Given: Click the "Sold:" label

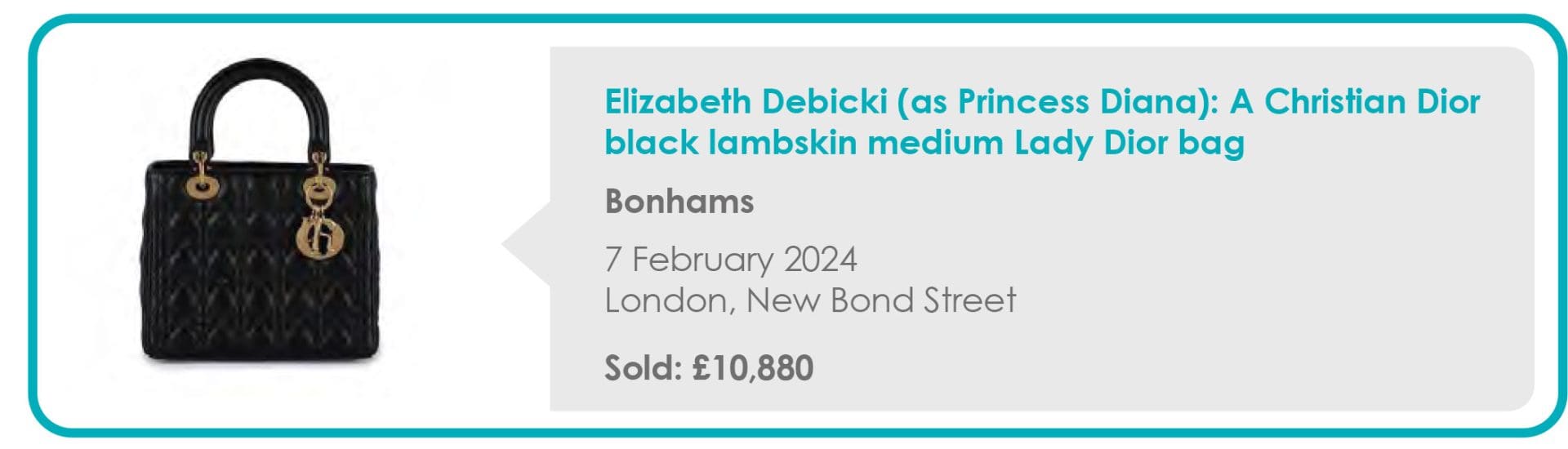Looking at the screenshot, I should [x=643, y=367].
